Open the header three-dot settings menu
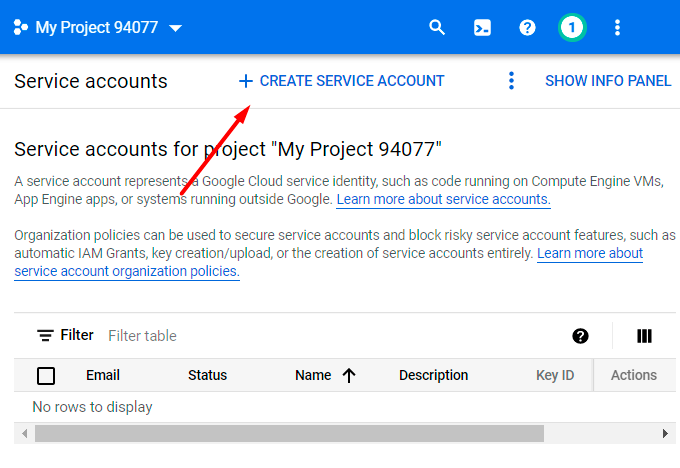This screenshot has height=468, width=680. [x=617, y=27]
